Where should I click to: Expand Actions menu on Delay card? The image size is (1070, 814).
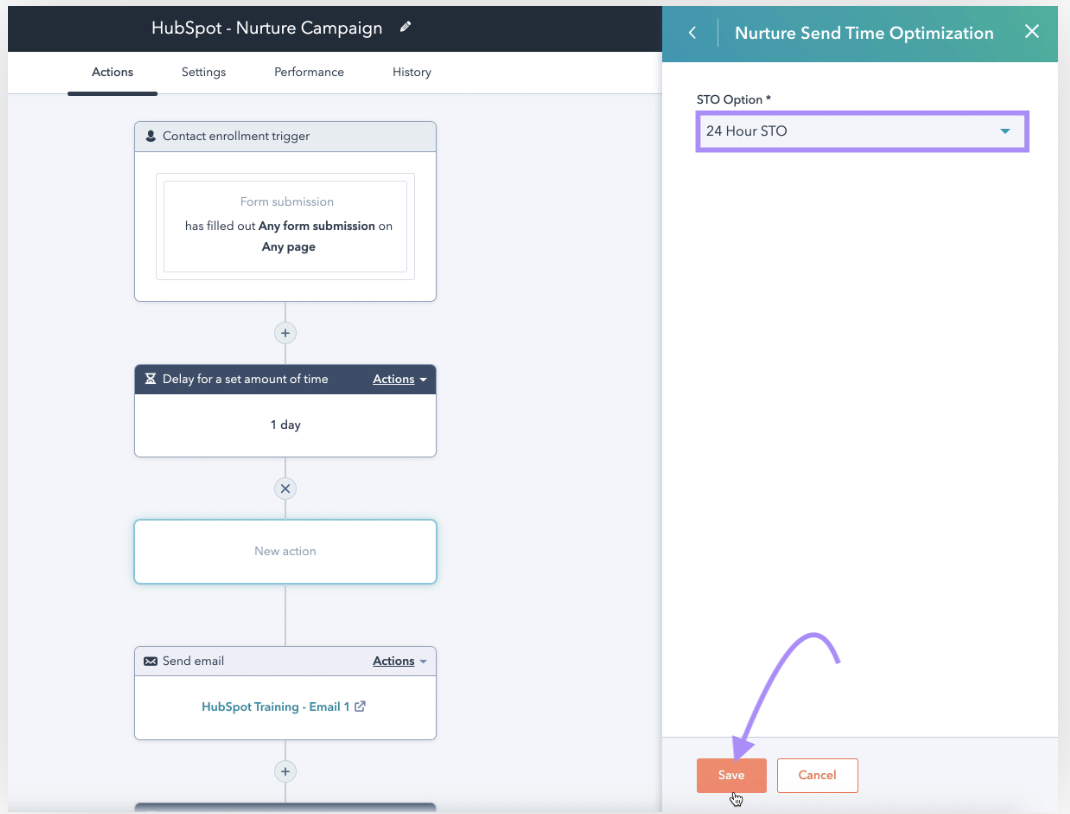399,379
